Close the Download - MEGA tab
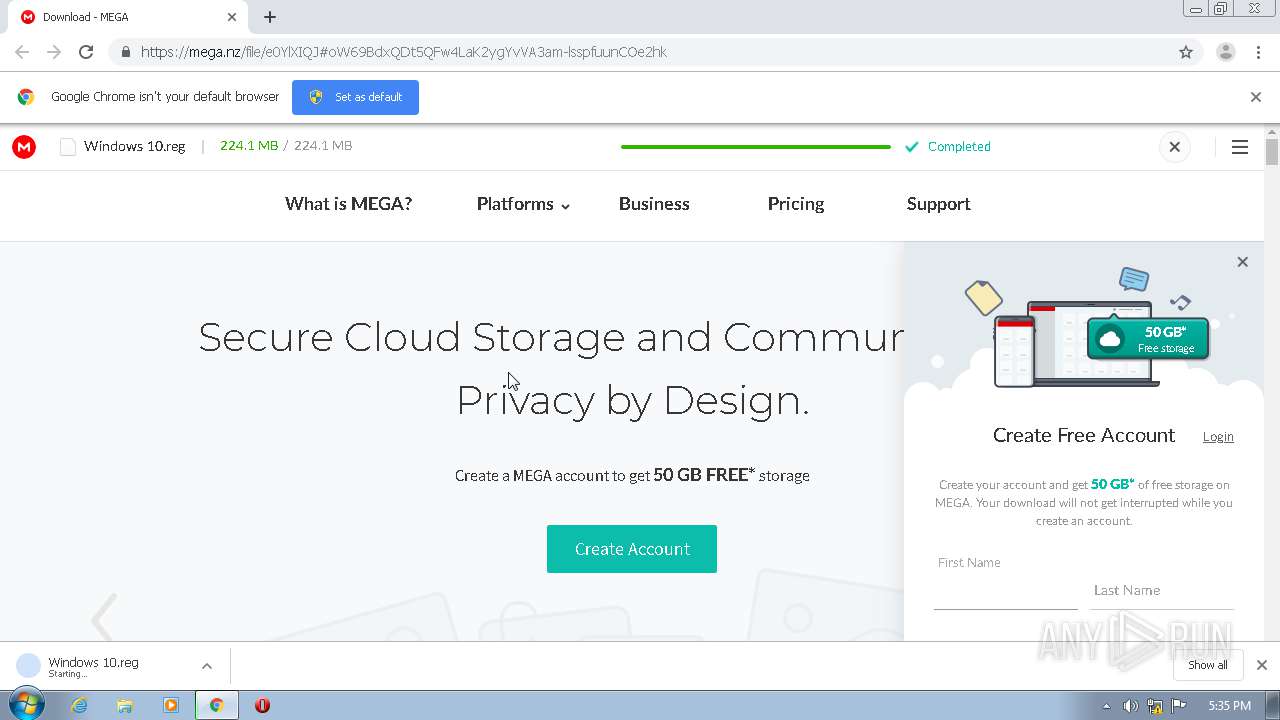Screen dimensions: 1280x720 coord(232,17)
